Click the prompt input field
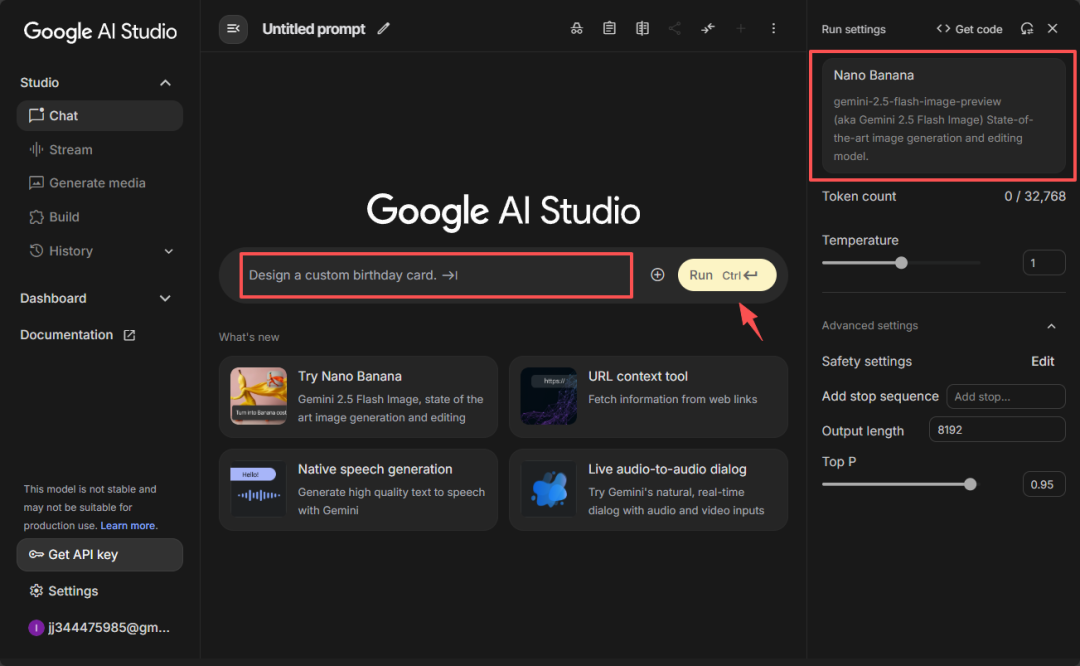The width and height of the screenshot is (1080, 666). pyautogui.click(x=436, y=275)
